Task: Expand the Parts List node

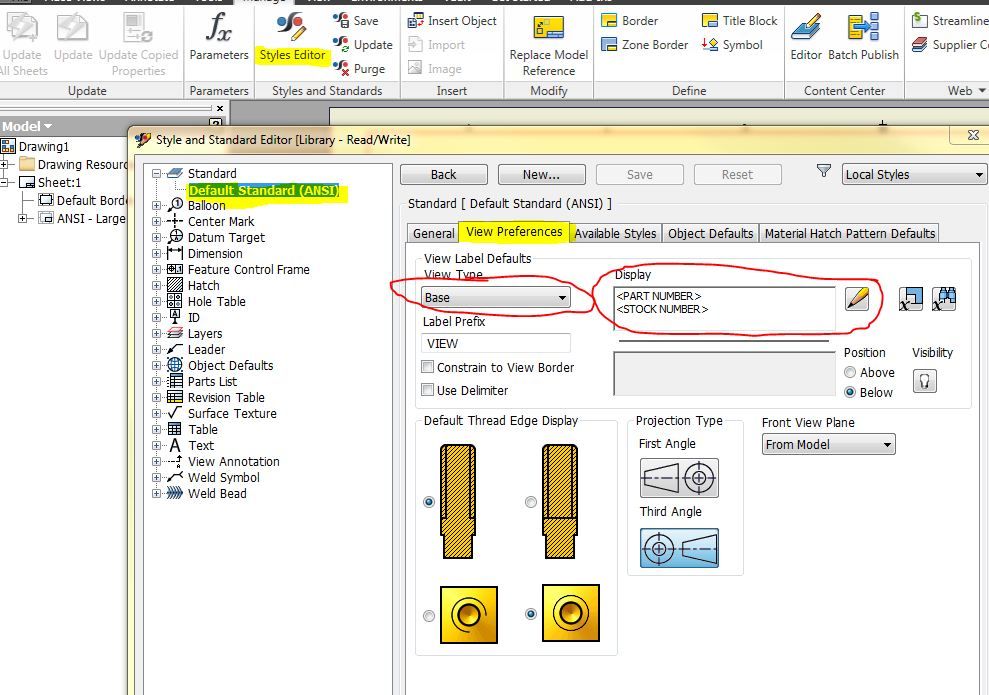Action: click(156, 382)
